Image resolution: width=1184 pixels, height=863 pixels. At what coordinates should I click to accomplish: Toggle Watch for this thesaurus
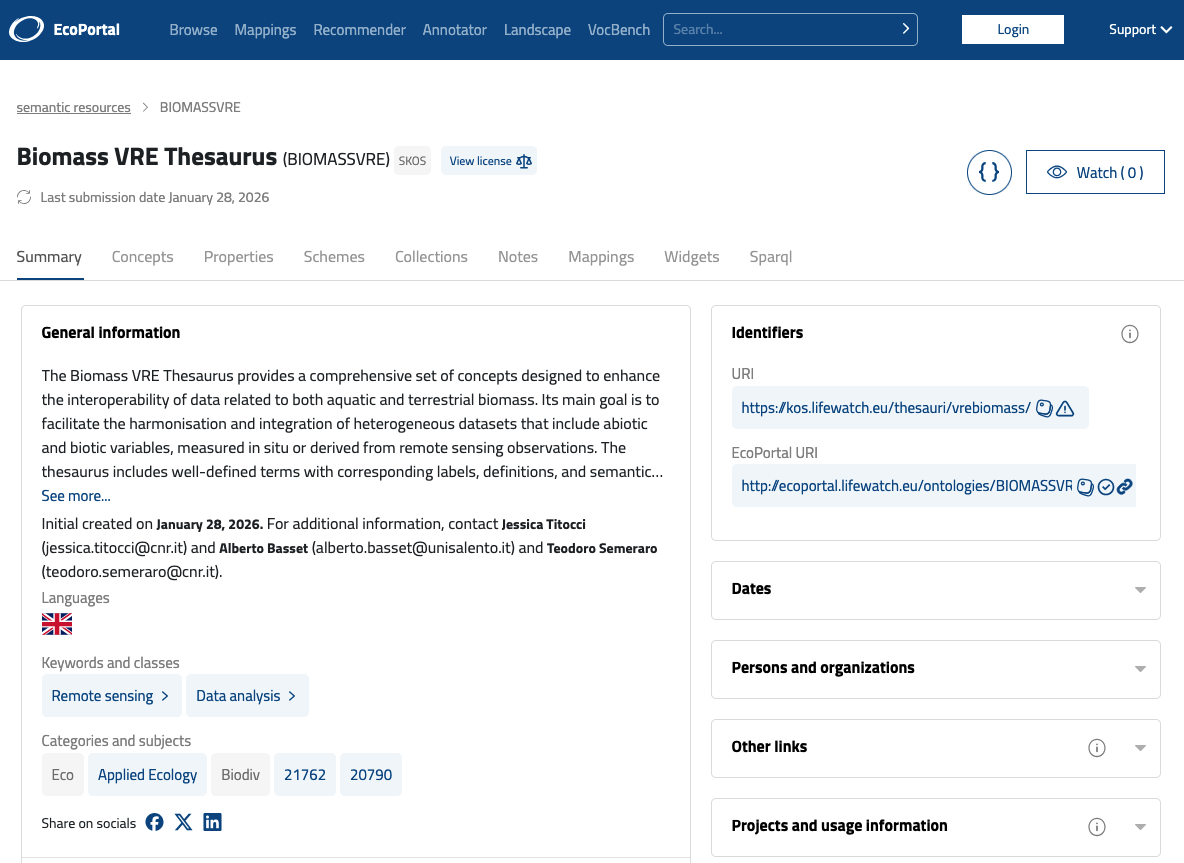(x=1095, y=172)
